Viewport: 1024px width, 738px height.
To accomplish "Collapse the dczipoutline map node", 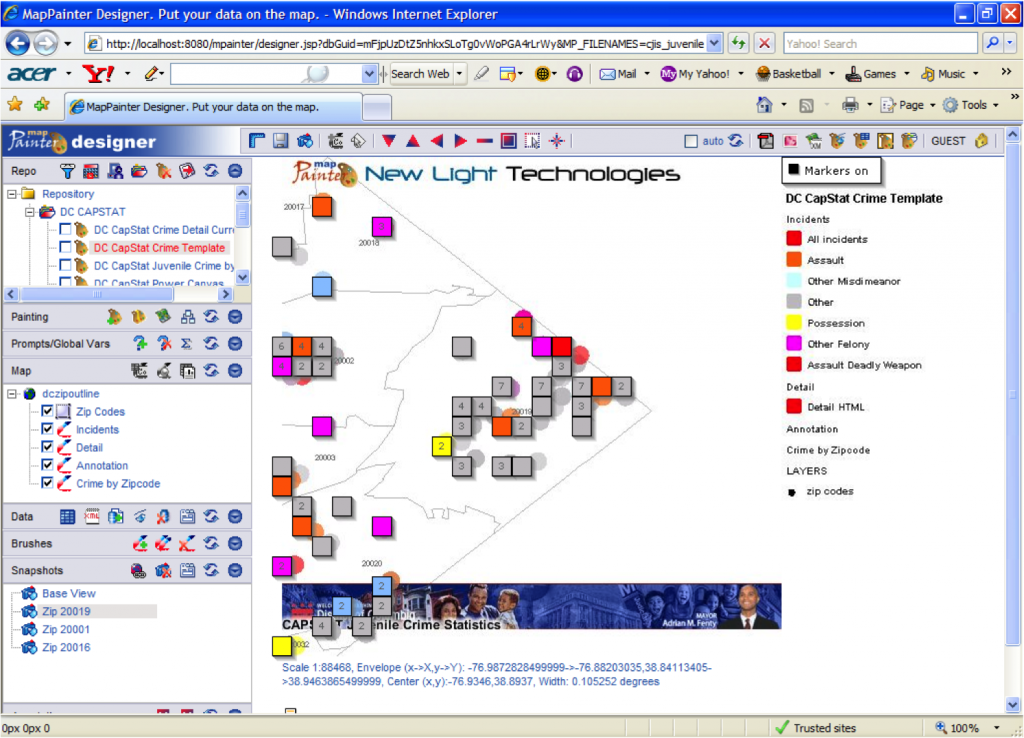I will [x=12, y=394].
